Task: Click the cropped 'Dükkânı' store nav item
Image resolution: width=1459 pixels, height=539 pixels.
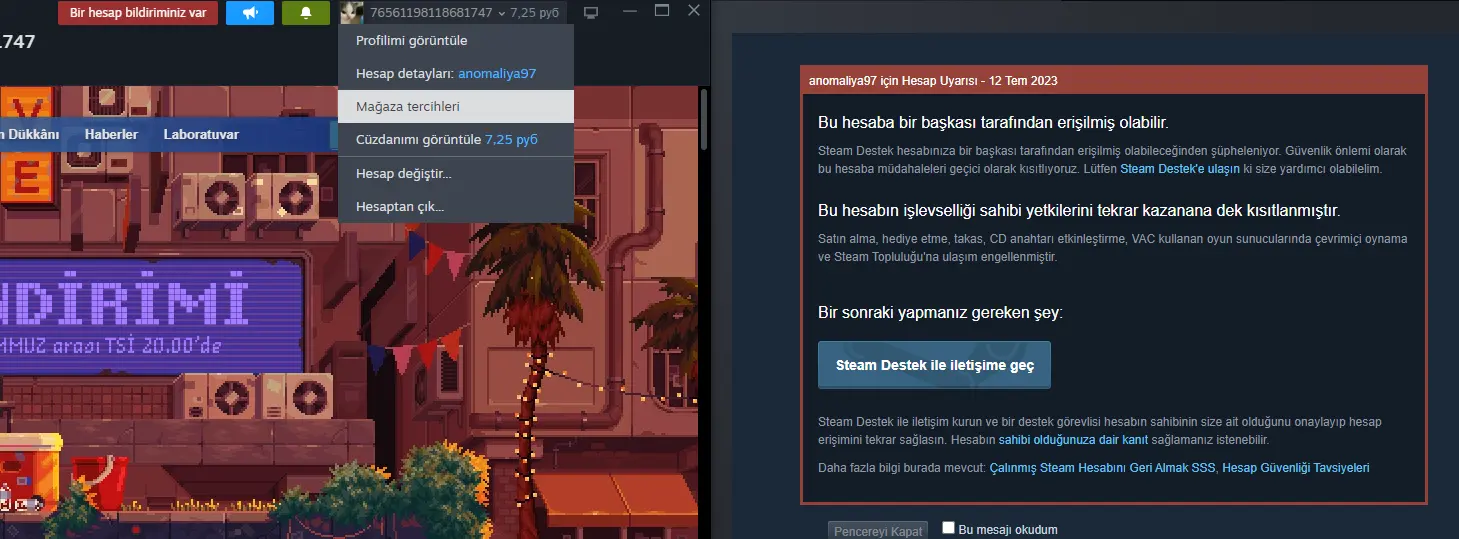Action: (30, 134)
